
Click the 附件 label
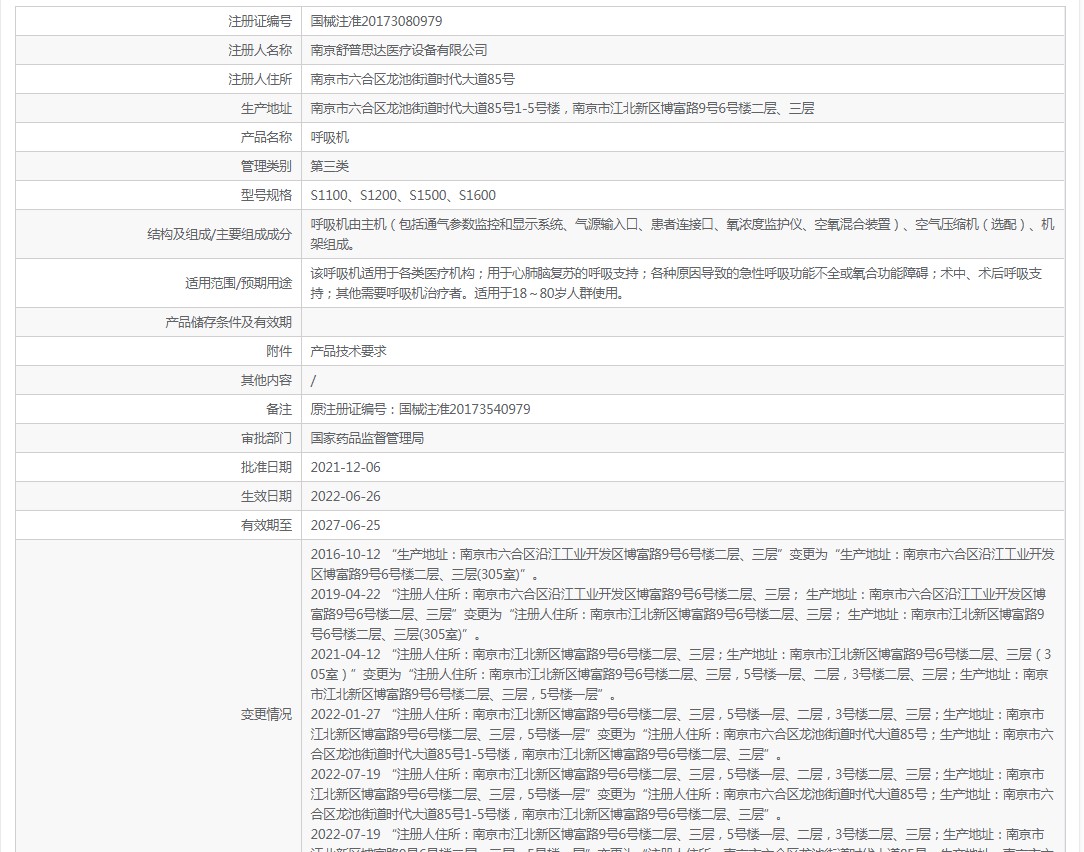279,351
